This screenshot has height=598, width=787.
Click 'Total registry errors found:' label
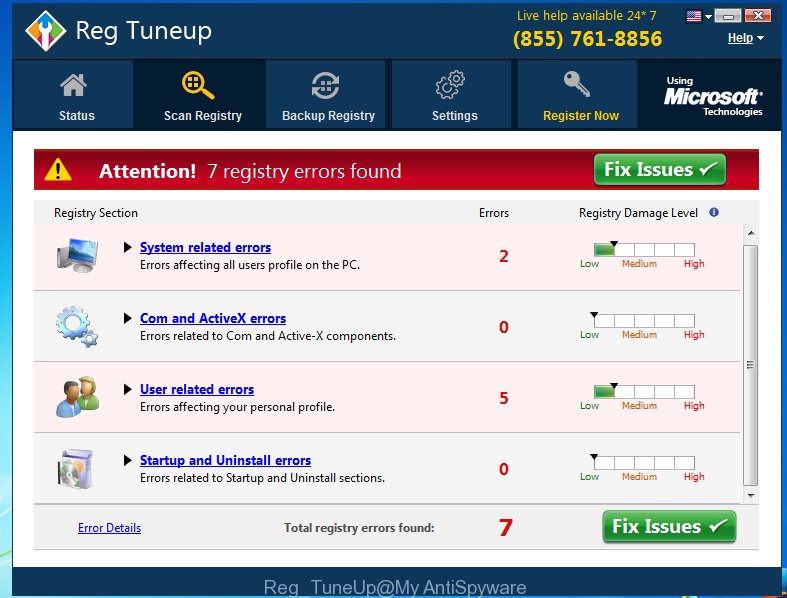359,528
